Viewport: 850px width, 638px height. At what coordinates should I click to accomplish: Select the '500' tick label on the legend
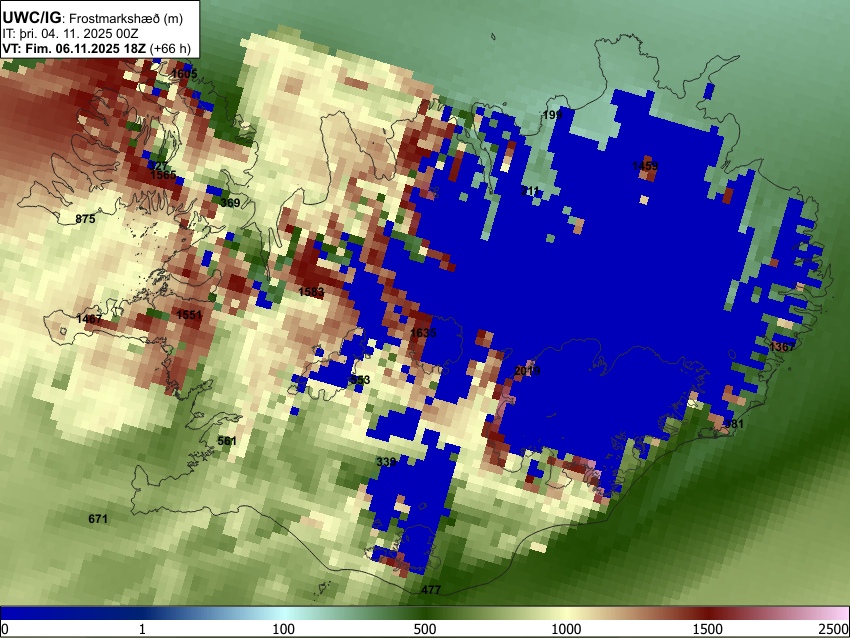pyautogui.click(x=424, y=629)
